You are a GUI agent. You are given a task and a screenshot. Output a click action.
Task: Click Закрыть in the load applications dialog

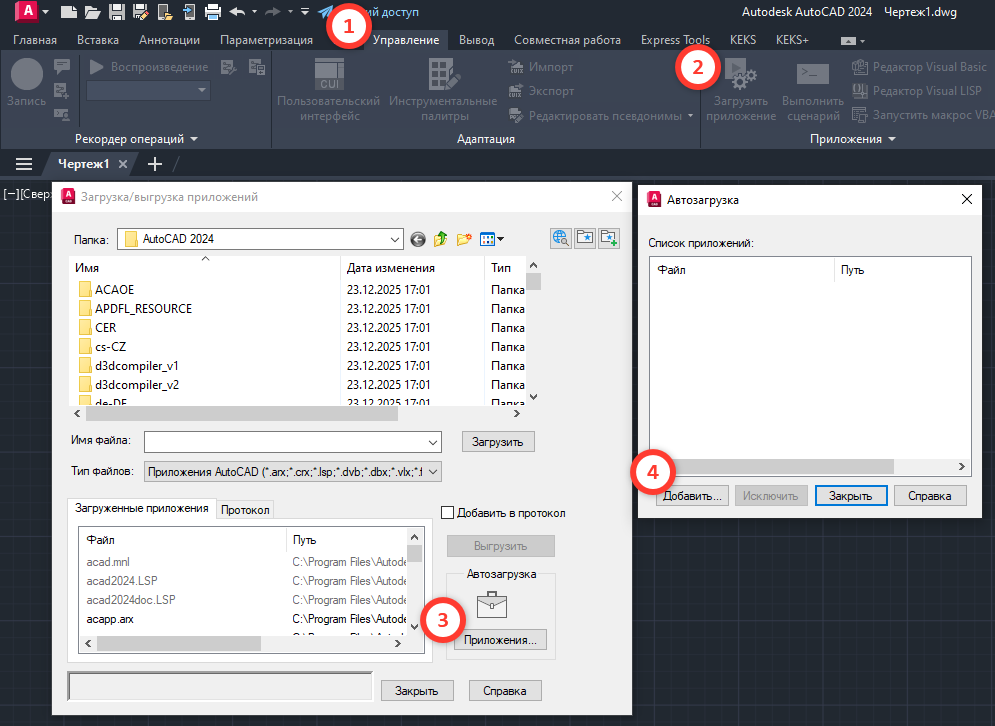coord(417,690)
